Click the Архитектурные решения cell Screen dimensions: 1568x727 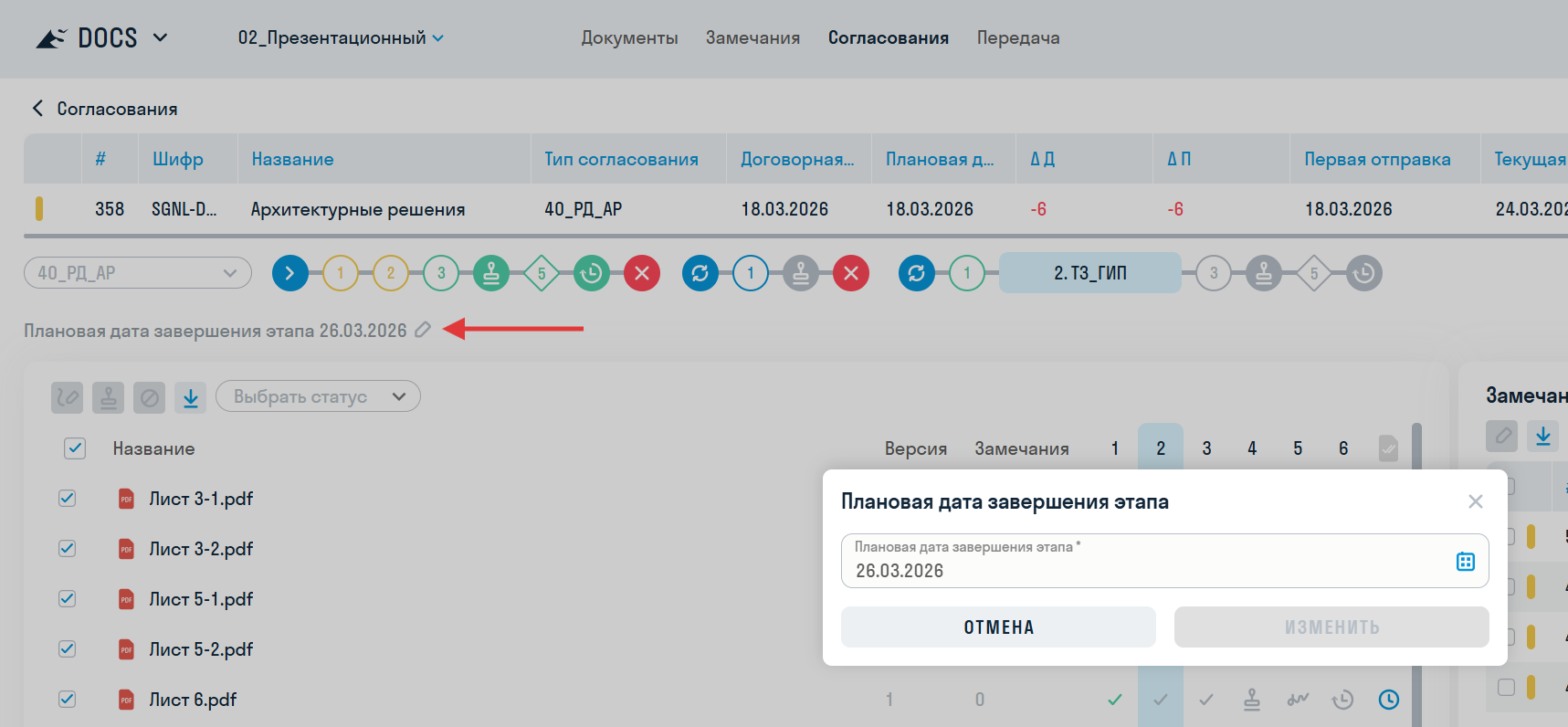coord(358,209)
